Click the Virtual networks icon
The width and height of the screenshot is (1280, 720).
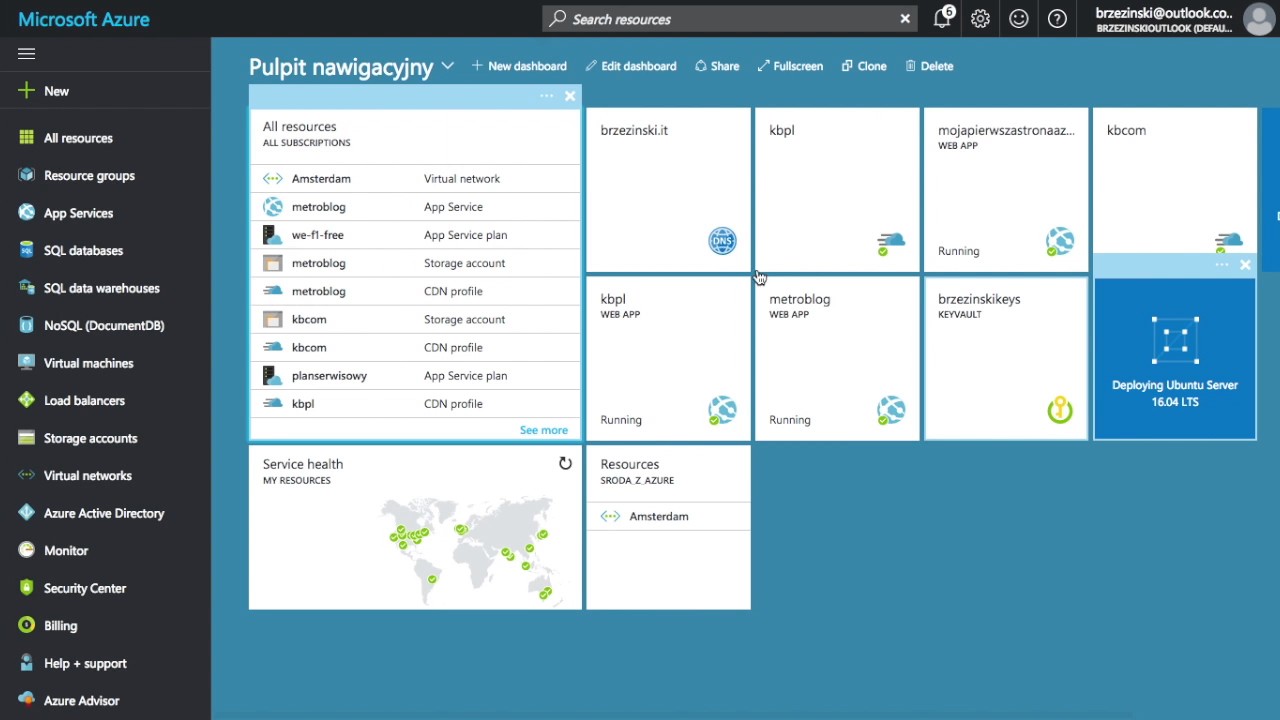tap(27, 475)
